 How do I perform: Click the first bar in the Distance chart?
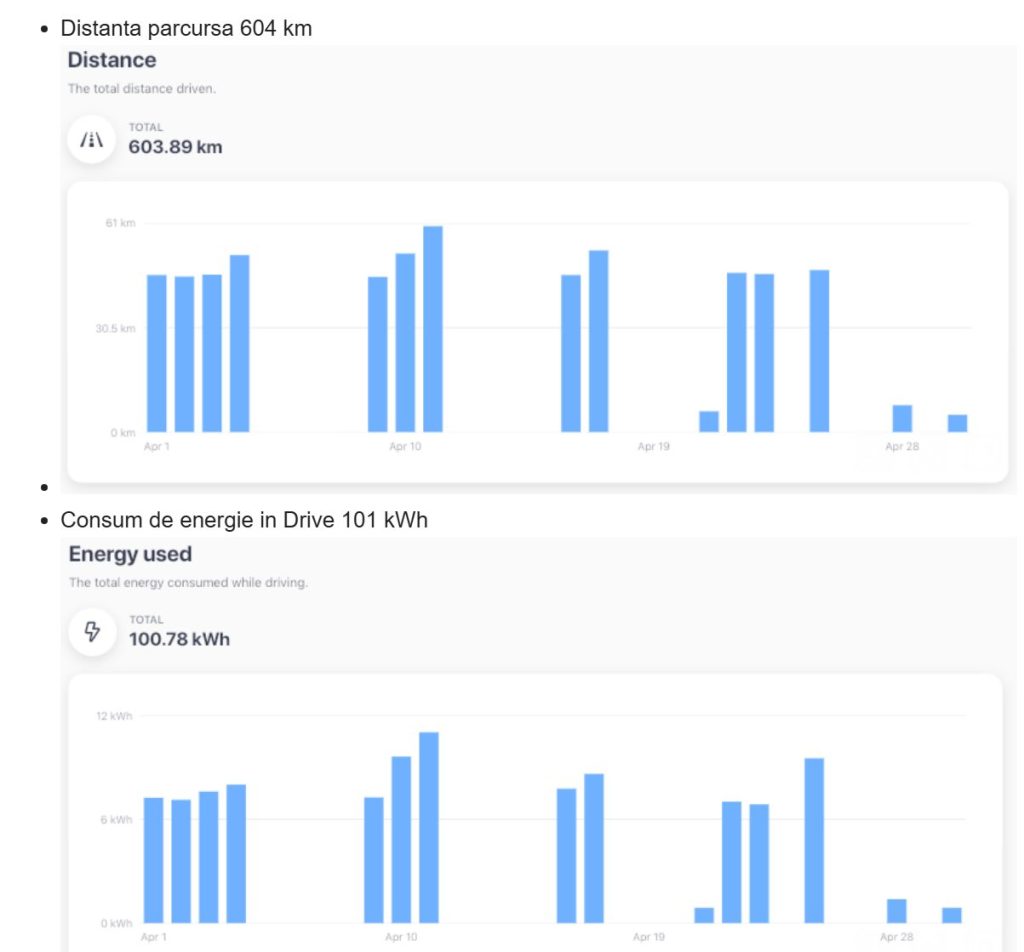point(157,353)
